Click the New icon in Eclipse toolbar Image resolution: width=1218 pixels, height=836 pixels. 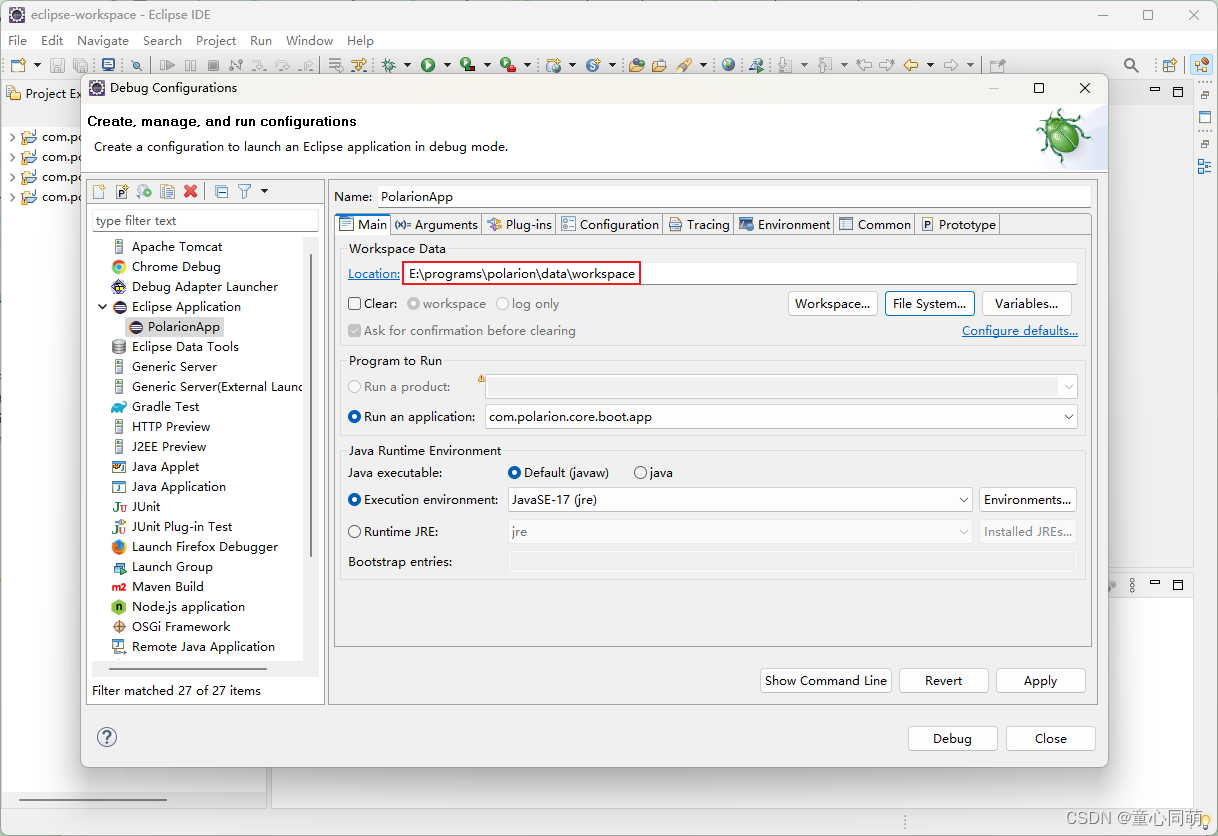(x=18, y=65)
